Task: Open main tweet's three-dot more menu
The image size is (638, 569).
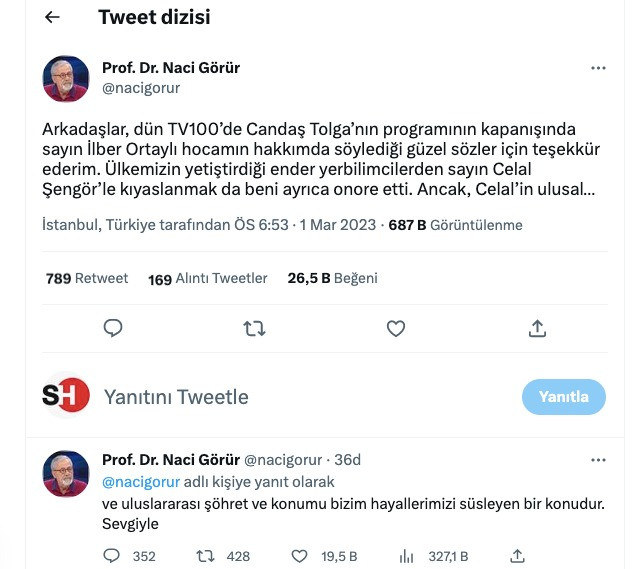Action: pyautogui.click(x=598, y=68)
